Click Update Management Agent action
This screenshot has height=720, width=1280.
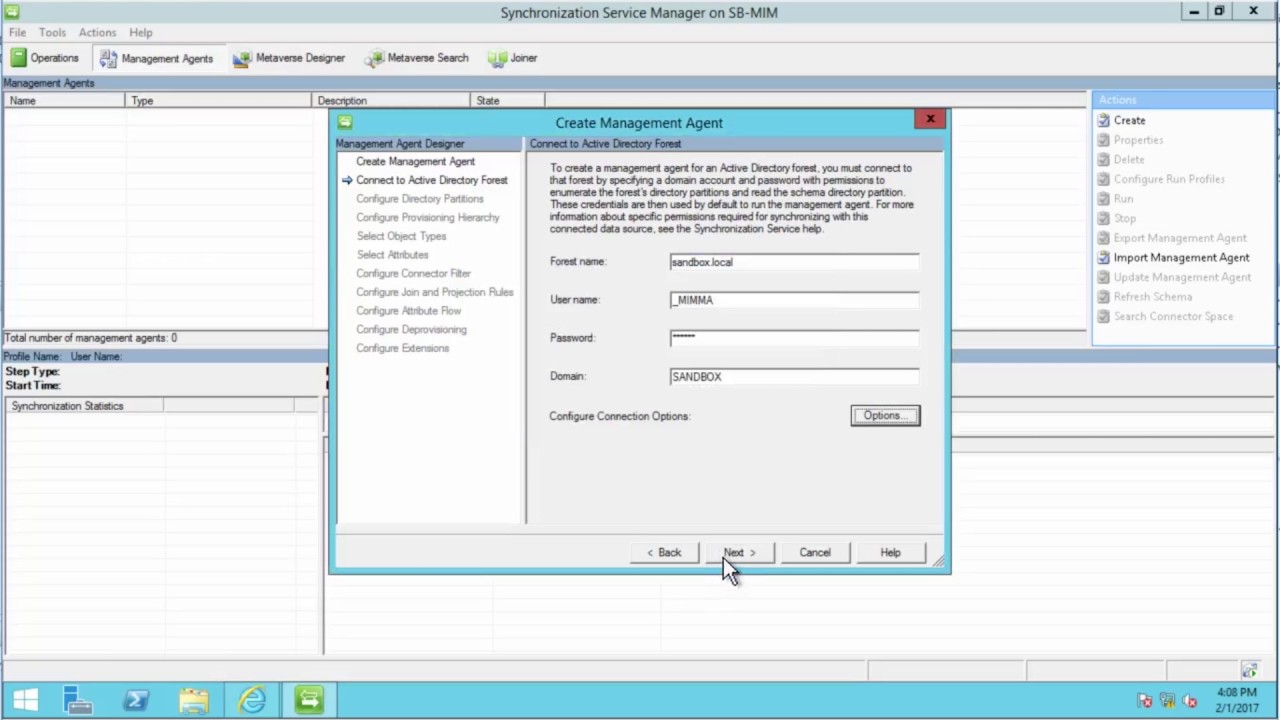(x=1182, y=277)
